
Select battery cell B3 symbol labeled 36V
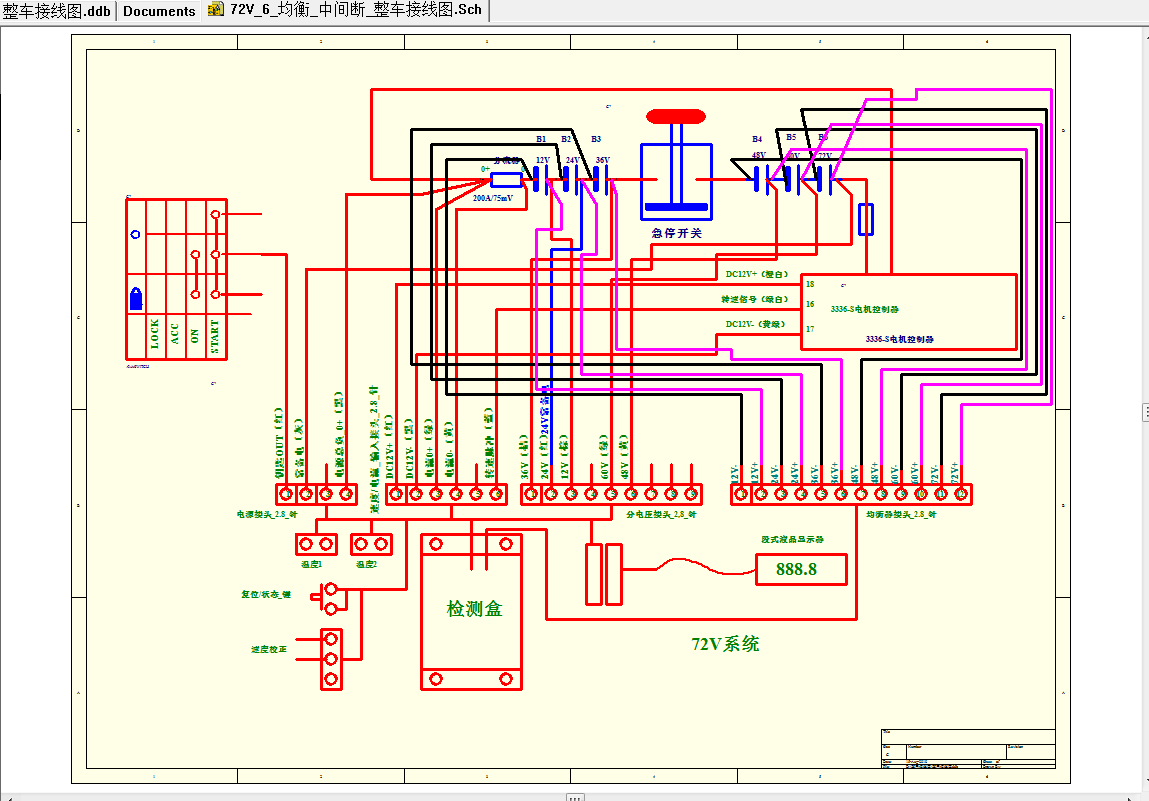[x=601, y=179]
